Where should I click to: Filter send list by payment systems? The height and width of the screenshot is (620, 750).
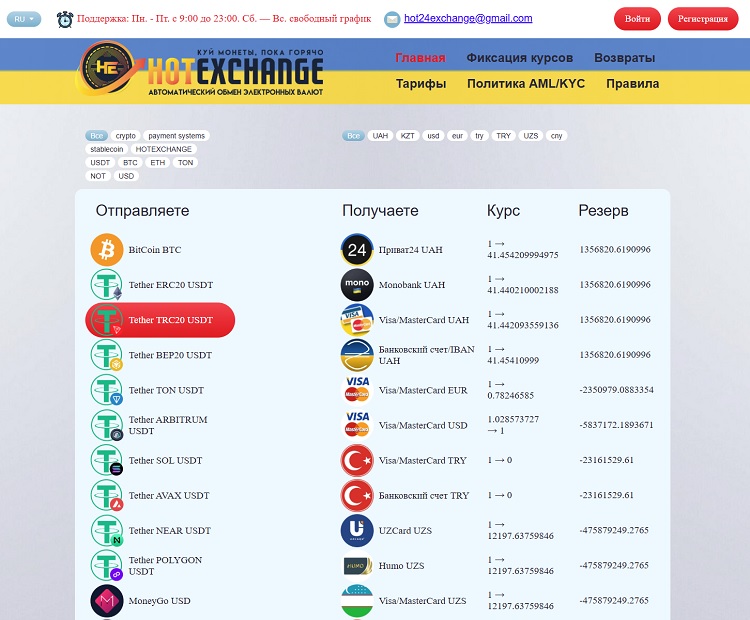[176, 136]
